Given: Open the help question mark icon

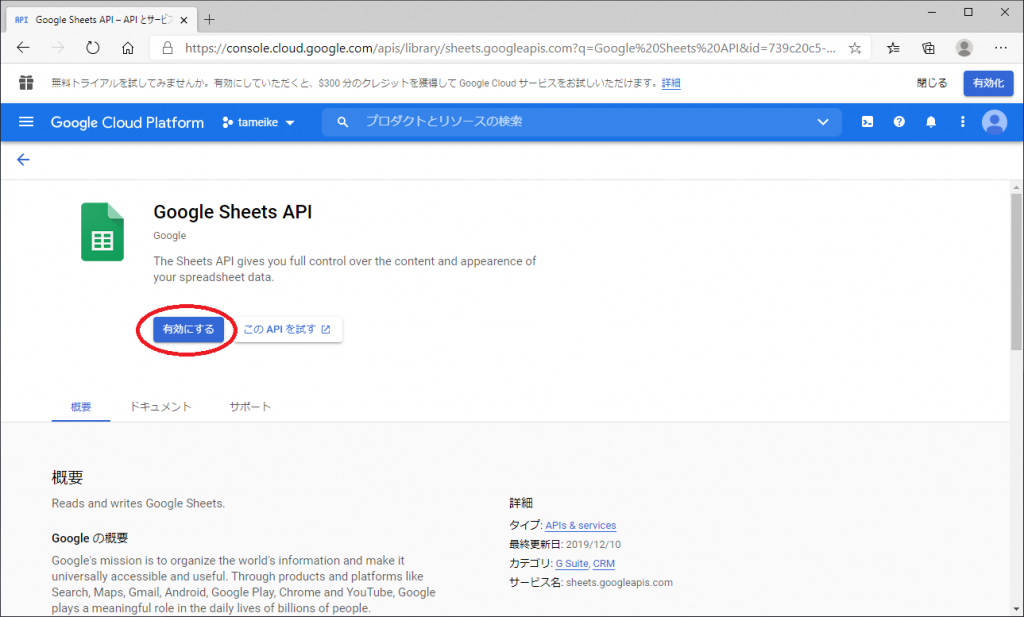Looking at the screenshot, I should point(899,122).
